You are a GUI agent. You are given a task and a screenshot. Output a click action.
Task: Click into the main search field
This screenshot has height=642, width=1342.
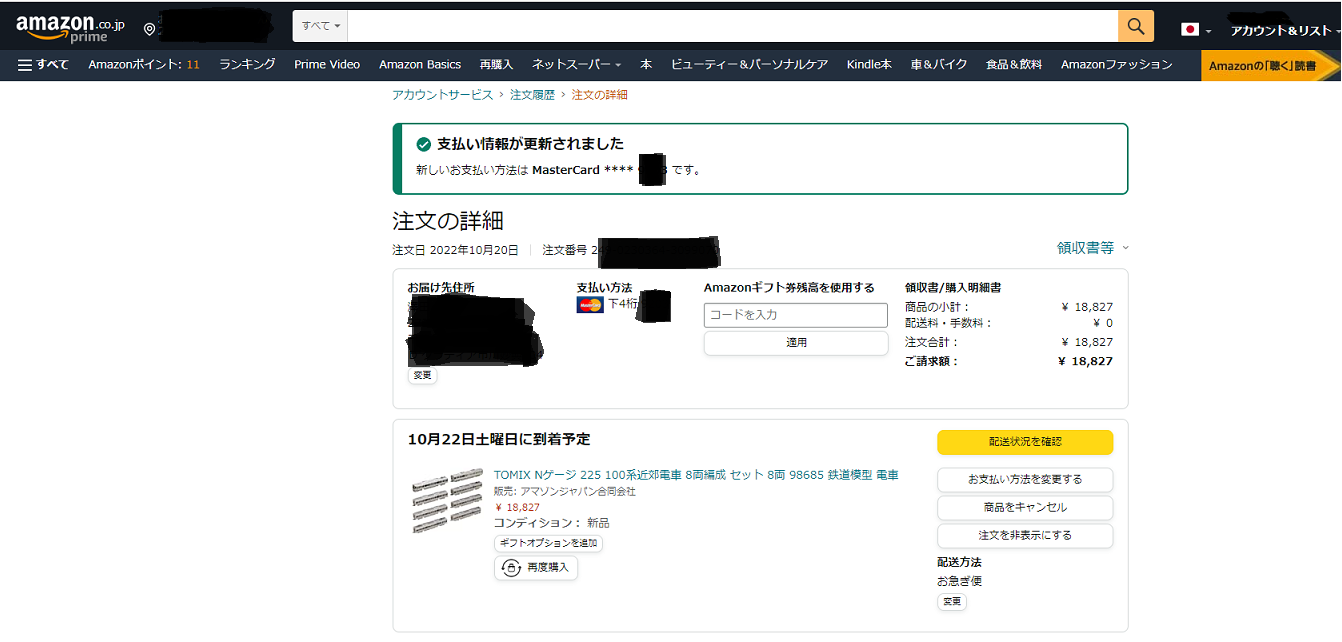tap(732, 26)
